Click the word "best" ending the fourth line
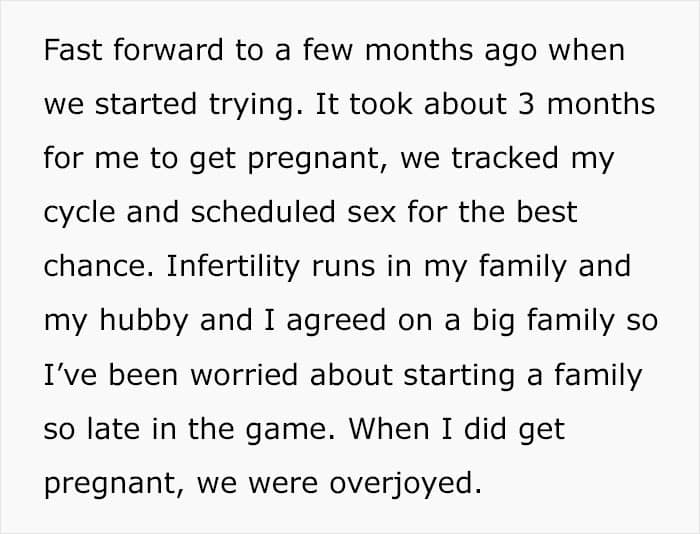Screen dimensions: 700x534 (x=547, y=212)
